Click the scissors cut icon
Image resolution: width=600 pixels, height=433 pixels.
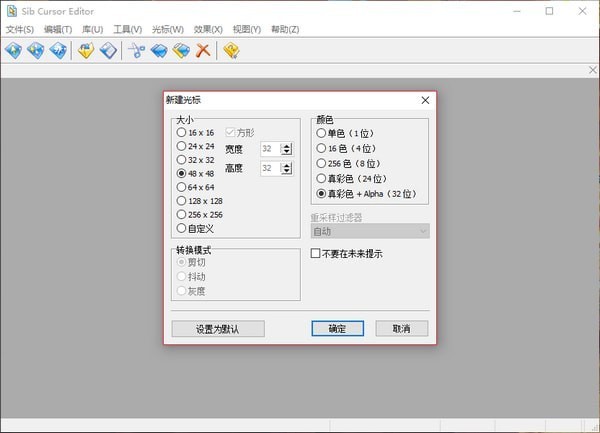(137, 50)
